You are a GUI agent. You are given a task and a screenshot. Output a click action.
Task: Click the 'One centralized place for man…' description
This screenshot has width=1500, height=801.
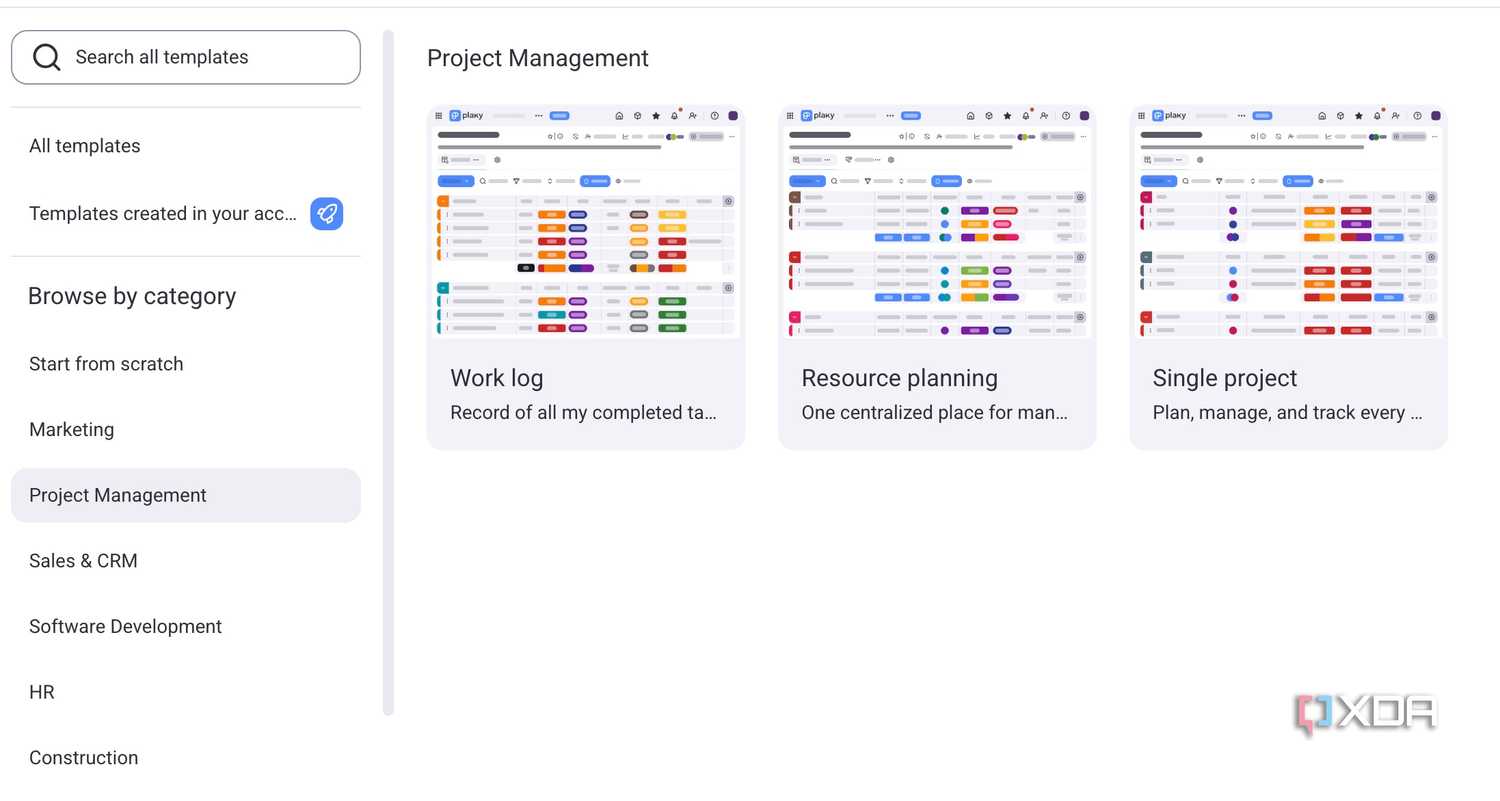[x=935, y=413]
